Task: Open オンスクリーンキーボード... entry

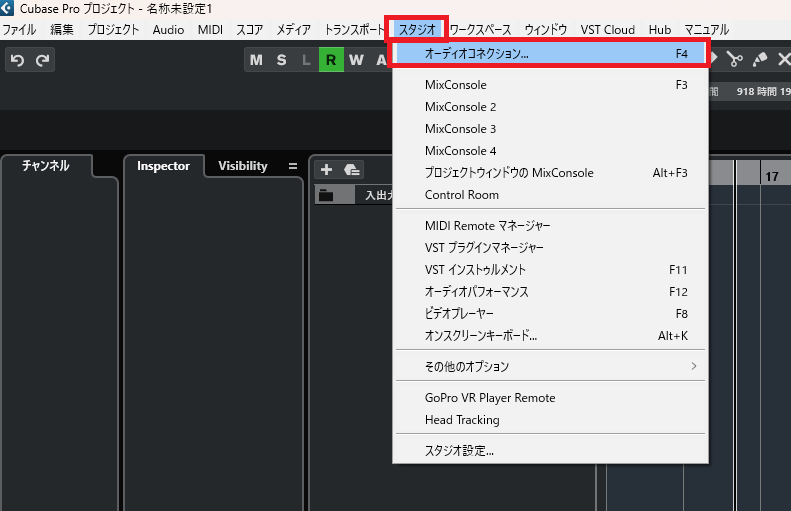Action: point(550,335)
